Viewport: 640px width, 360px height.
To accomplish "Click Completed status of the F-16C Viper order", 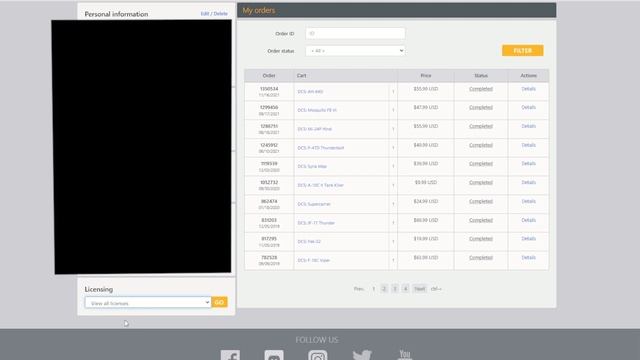I will (481, 258).
